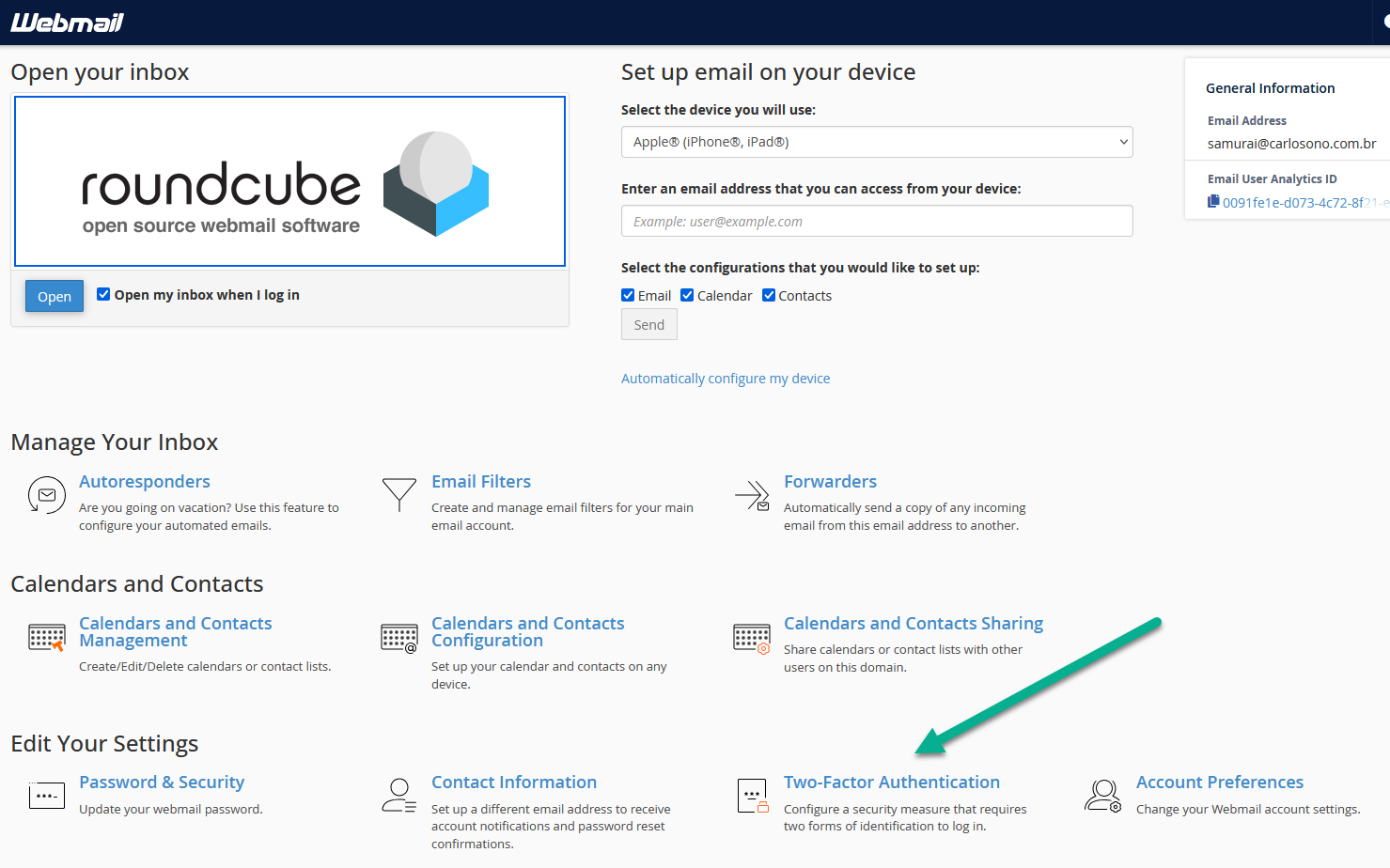1390x868 pixels.
Task: Click the 'Set up email on your device' heading
Action: tap(768, 72)
